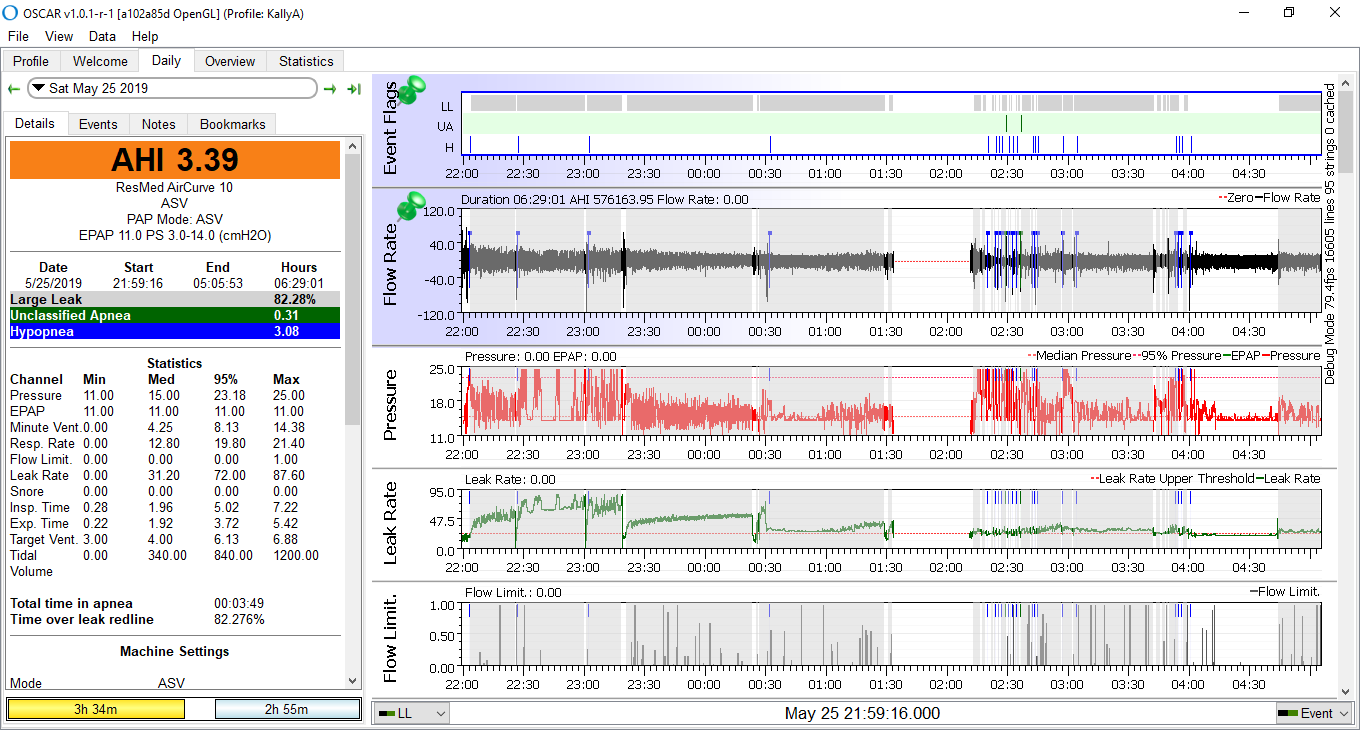This screenshot has width=1360, height=730.
Task: Click the Pressure graph title
Action: [x=390, y=404]
